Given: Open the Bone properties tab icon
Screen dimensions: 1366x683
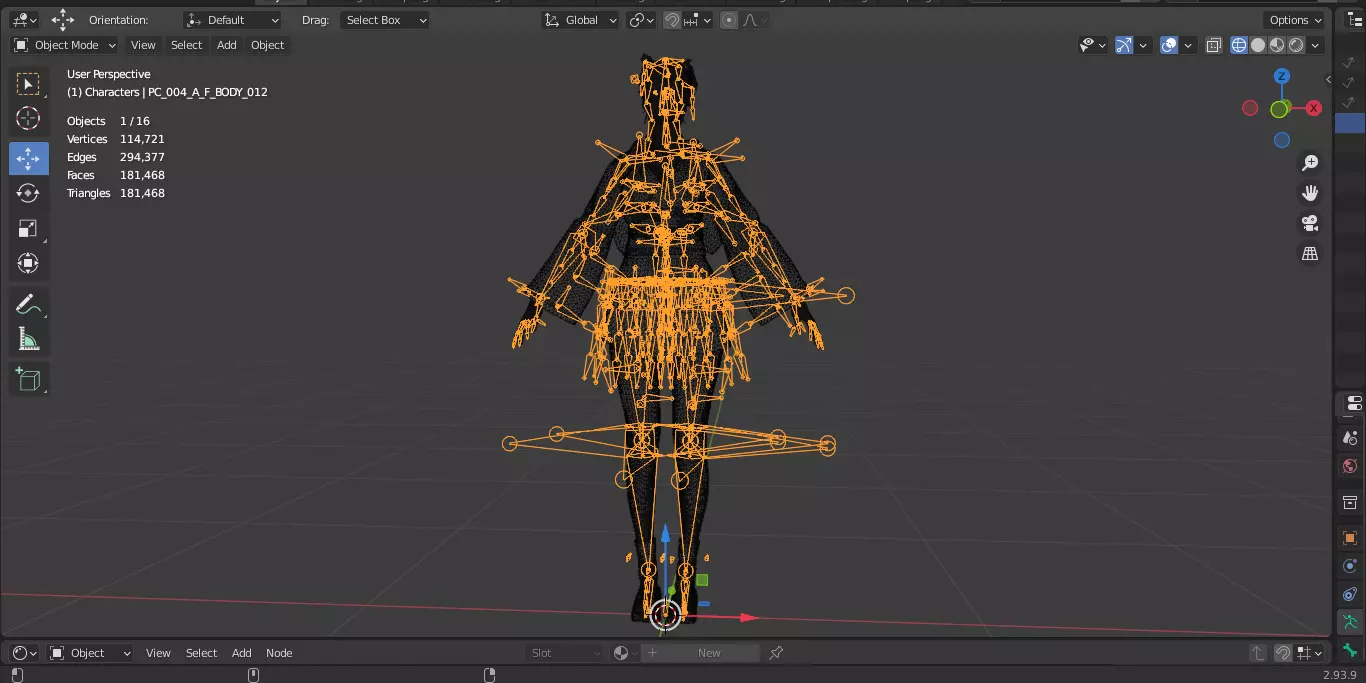Looking at the screenshot, I should [x=1350, y=650].
